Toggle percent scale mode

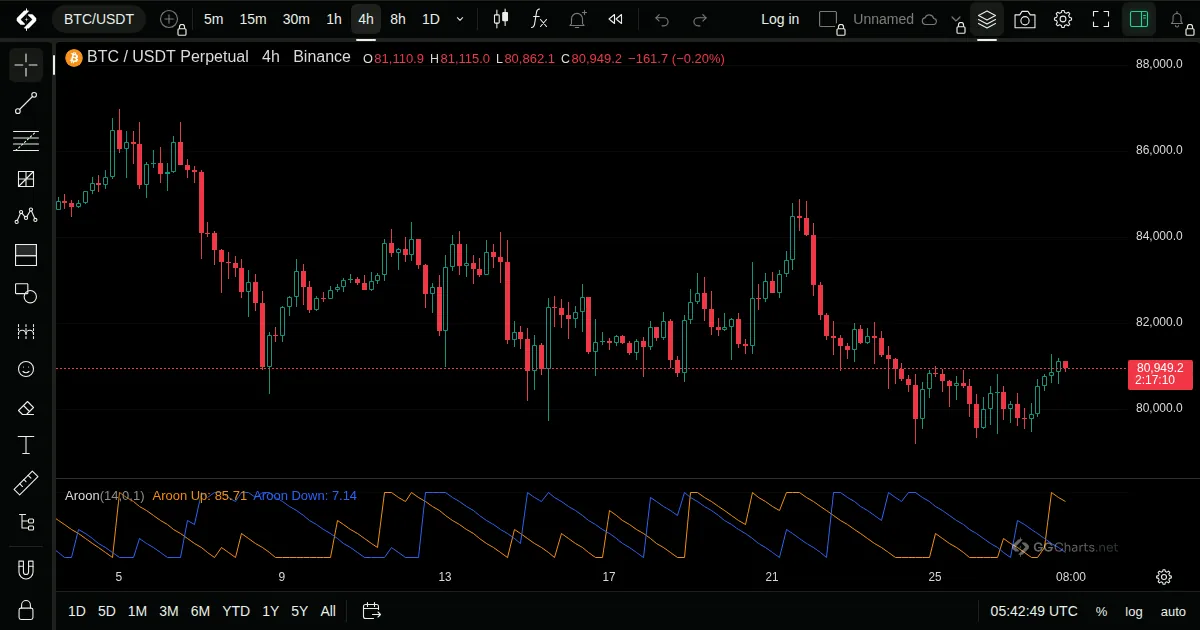1101,611
